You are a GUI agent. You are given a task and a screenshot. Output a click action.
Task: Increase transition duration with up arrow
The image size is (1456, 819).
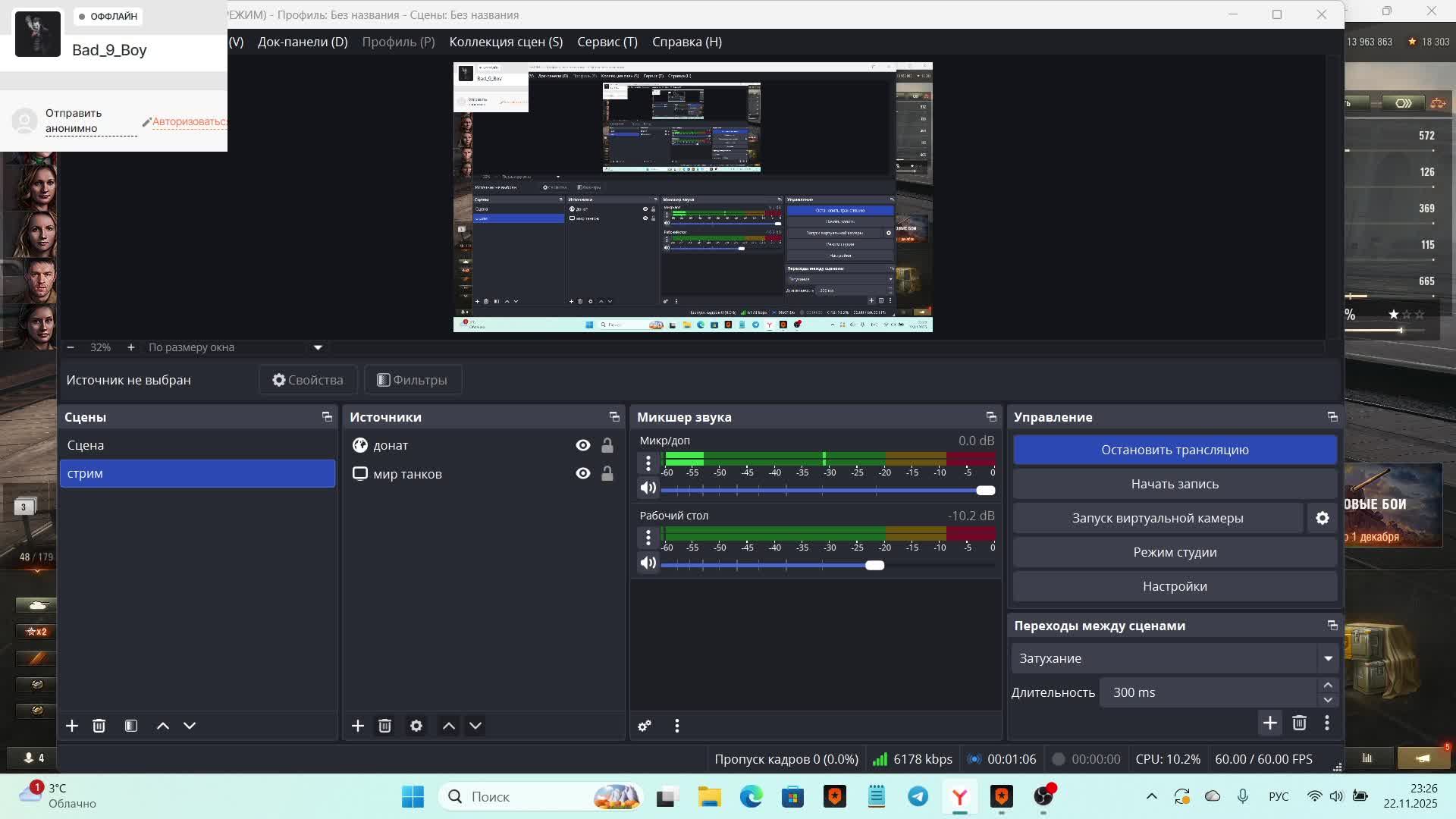point(1328,685)
